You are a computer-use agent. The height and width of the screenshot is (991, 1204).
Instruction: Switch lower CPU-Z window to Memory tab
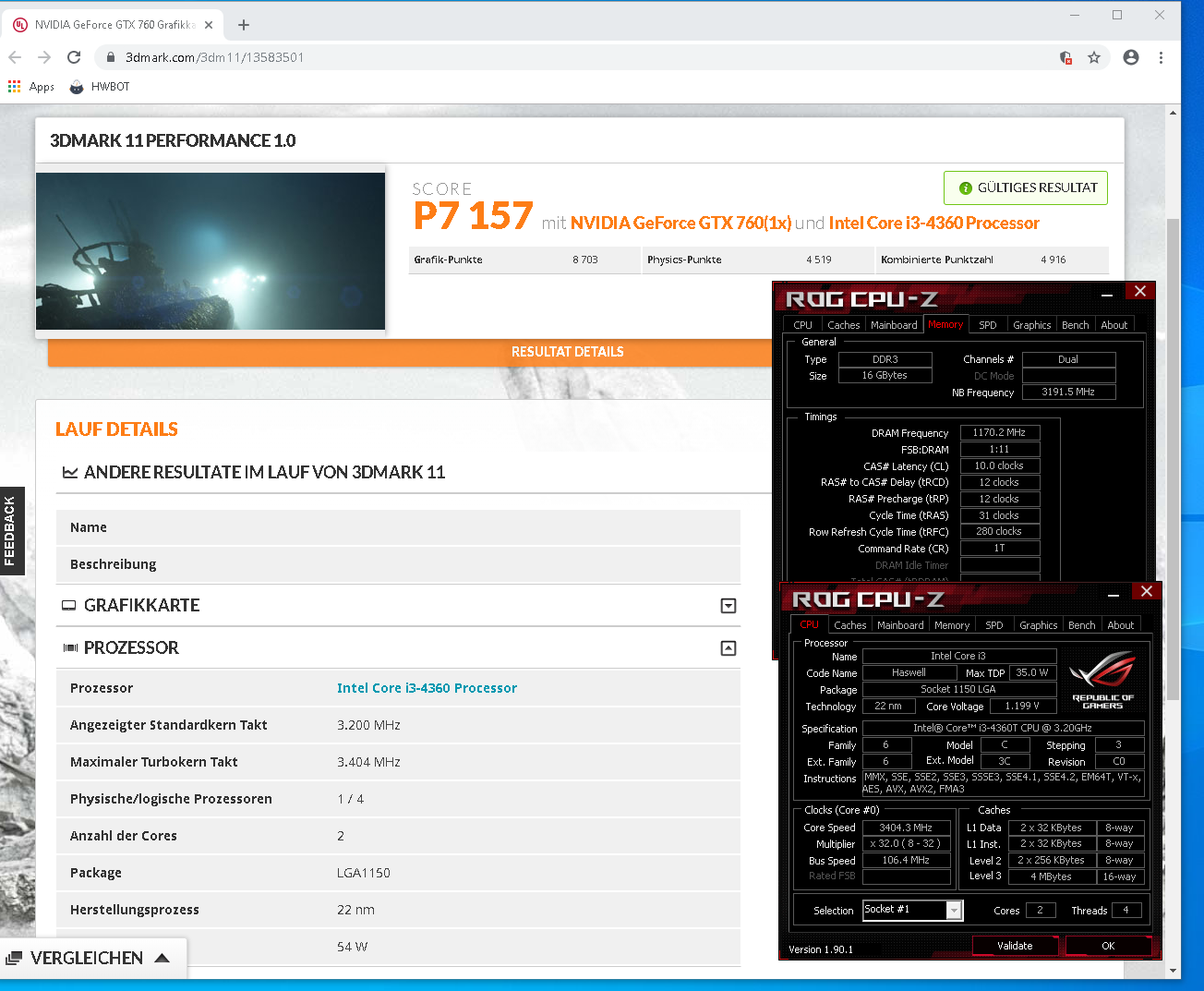click(x=952, y=625)
